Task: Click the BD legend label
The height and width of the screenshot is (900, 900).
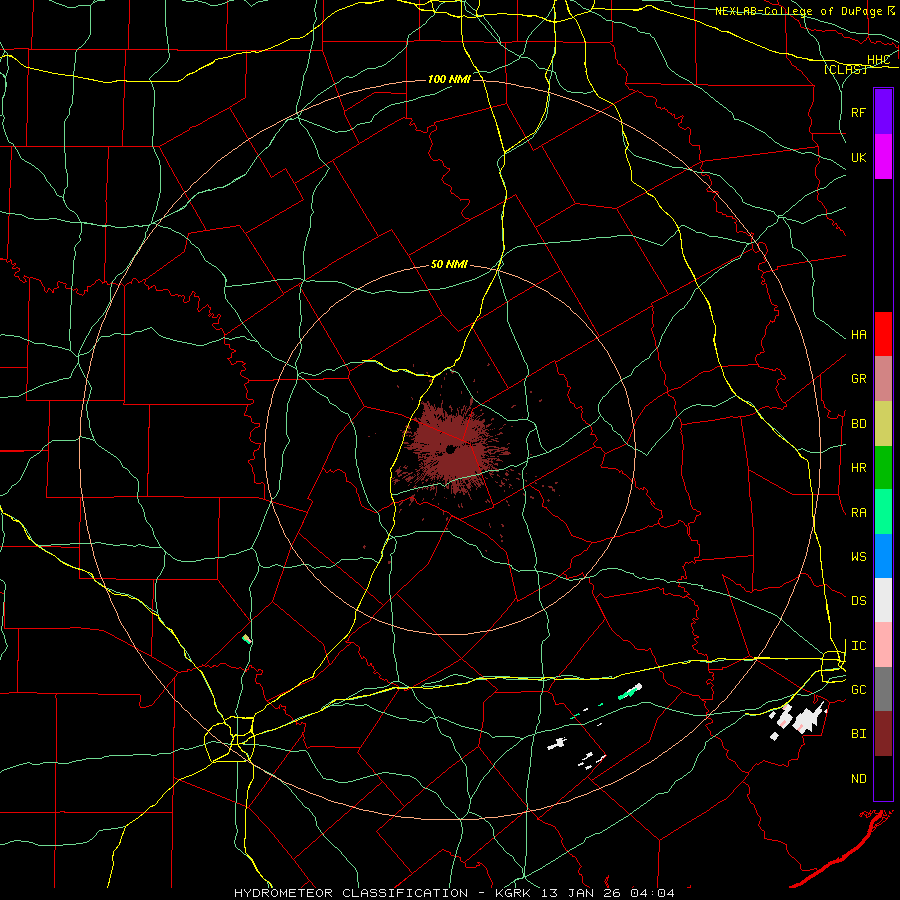Action: 858,423
